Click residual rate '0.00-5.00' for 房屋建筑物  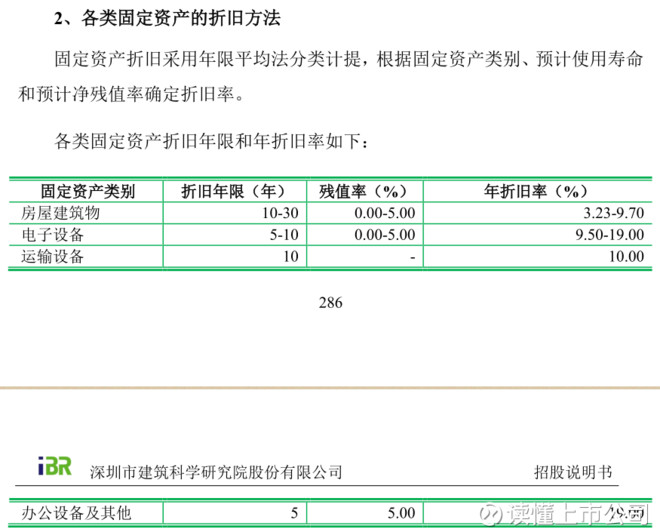click(x=385, y=213)
